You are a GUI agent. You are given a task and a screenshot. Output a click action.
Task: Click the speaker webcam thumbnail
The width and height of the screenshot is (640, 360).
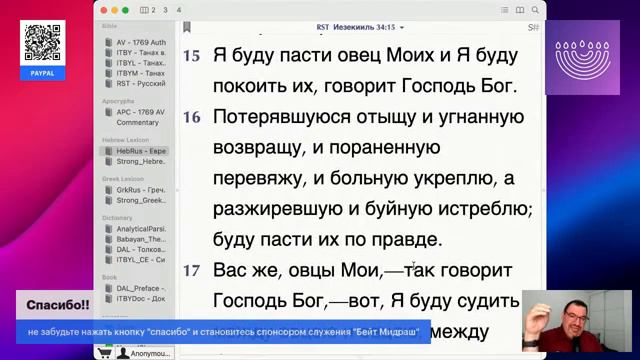click(x=577, y=321)
